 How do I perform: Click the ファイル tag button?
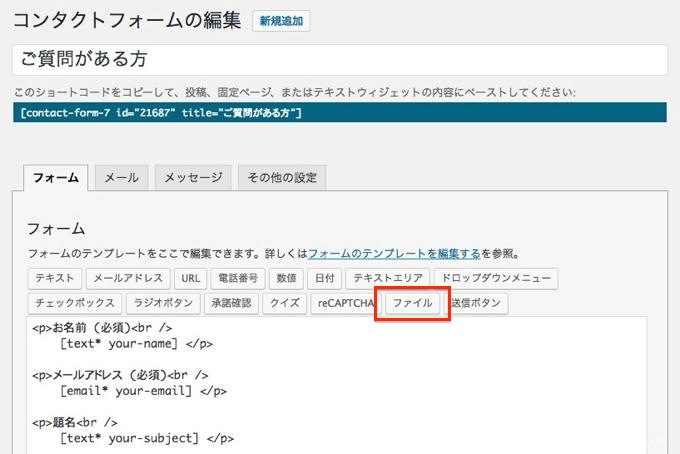tap(412, 303)
